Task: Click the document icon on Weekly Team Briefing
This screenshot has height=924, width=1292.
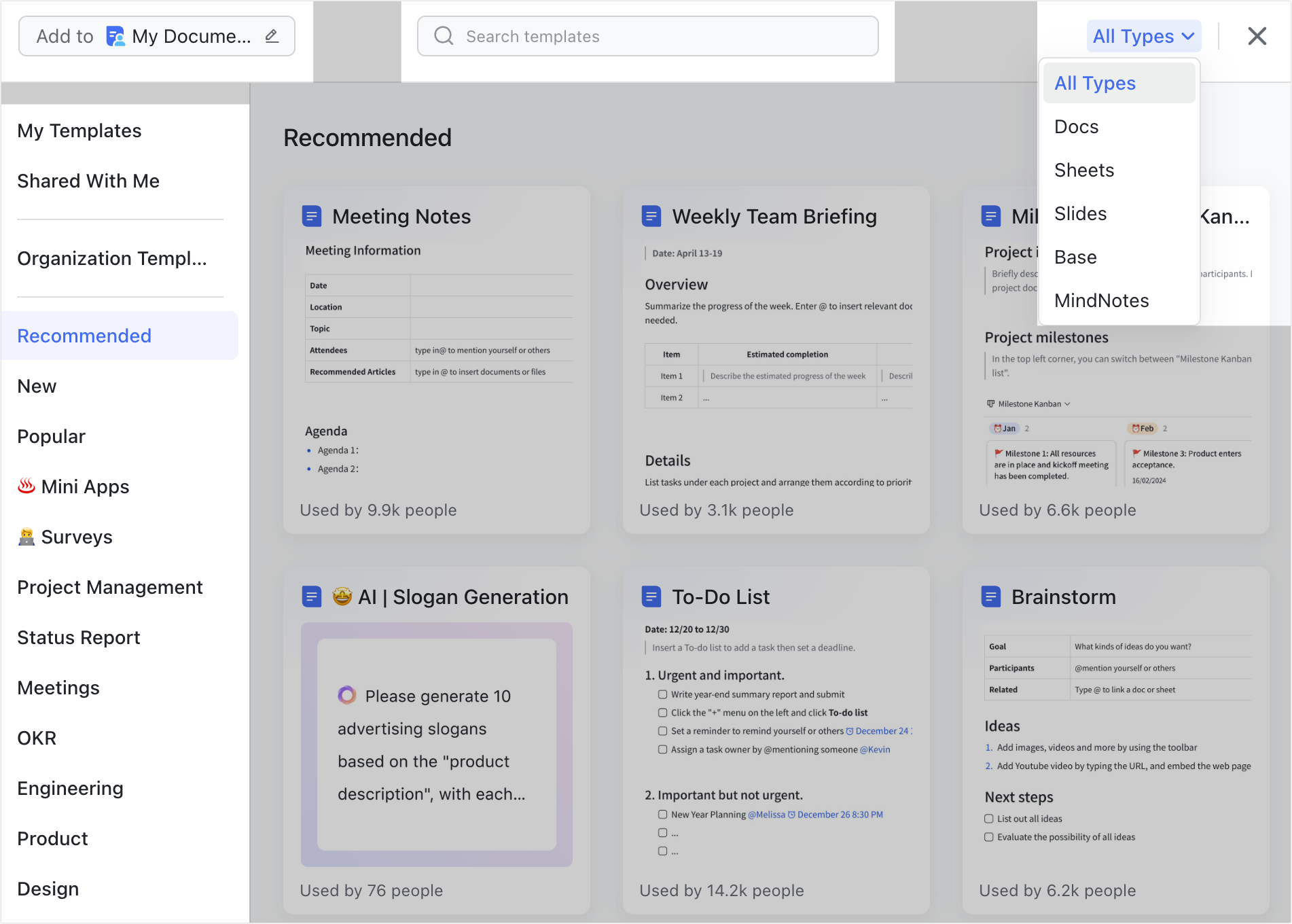Action: click(651, 215)
